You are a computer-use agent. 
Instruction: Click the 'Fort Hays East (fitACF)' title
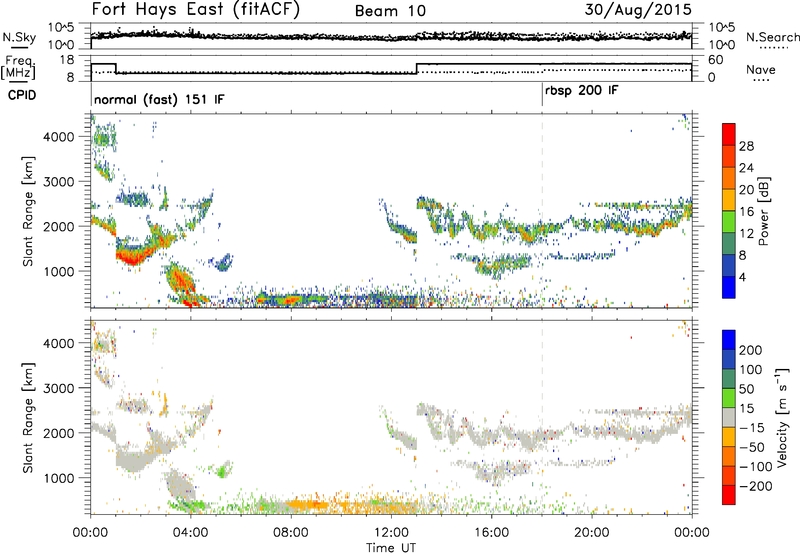pyautogui.click(x=196, y=9)
